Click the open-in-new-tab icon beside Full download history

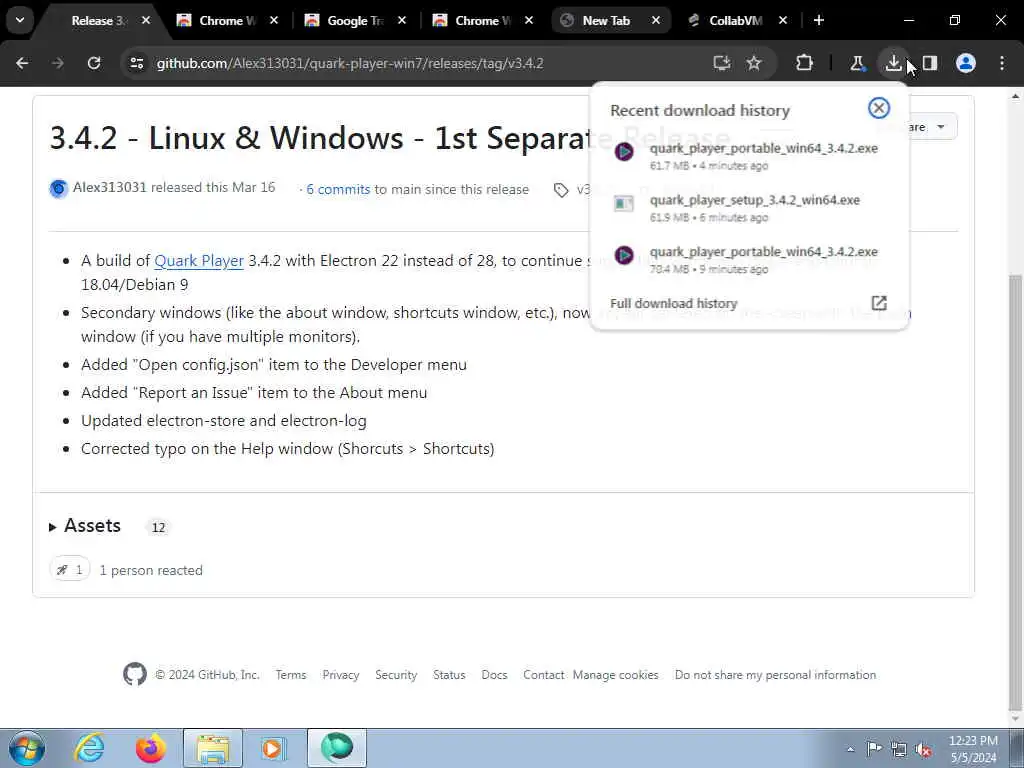pyautogui.click(x=879, y=303)
